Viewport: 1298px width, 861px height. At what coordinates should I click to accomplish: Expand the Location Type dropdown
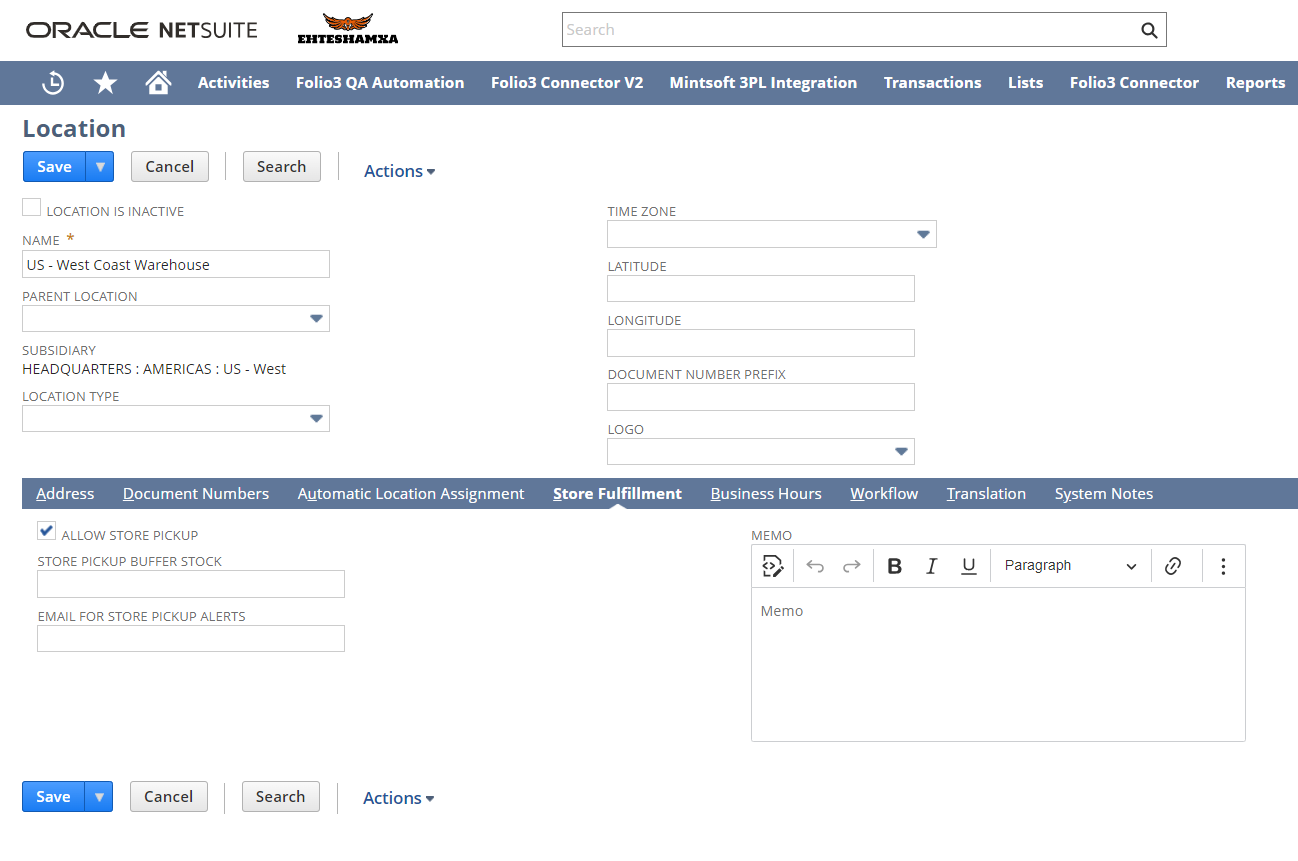pos(316,419)
